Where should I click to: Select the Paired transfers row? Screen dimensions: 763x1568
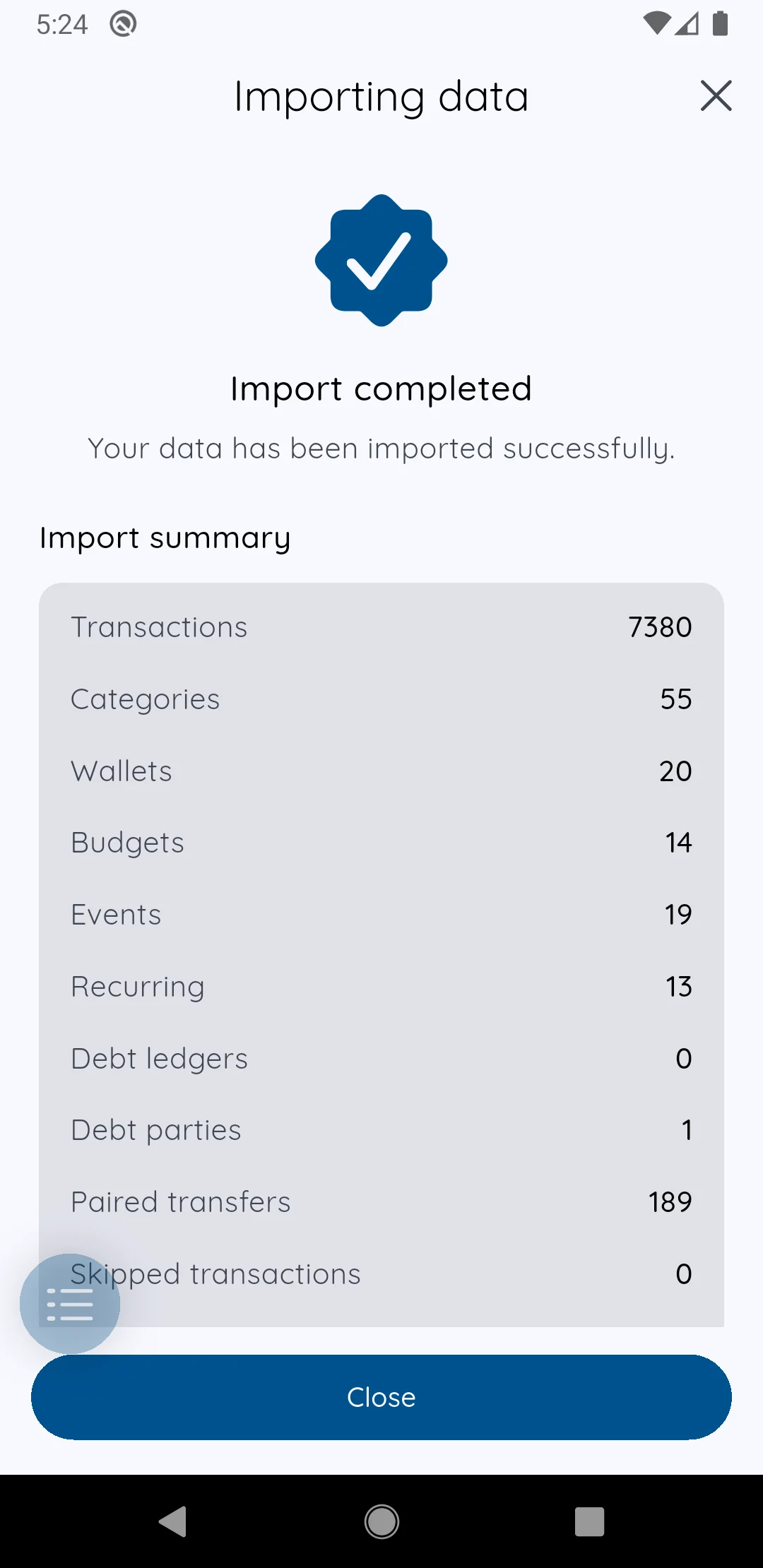coord(381,1202)
